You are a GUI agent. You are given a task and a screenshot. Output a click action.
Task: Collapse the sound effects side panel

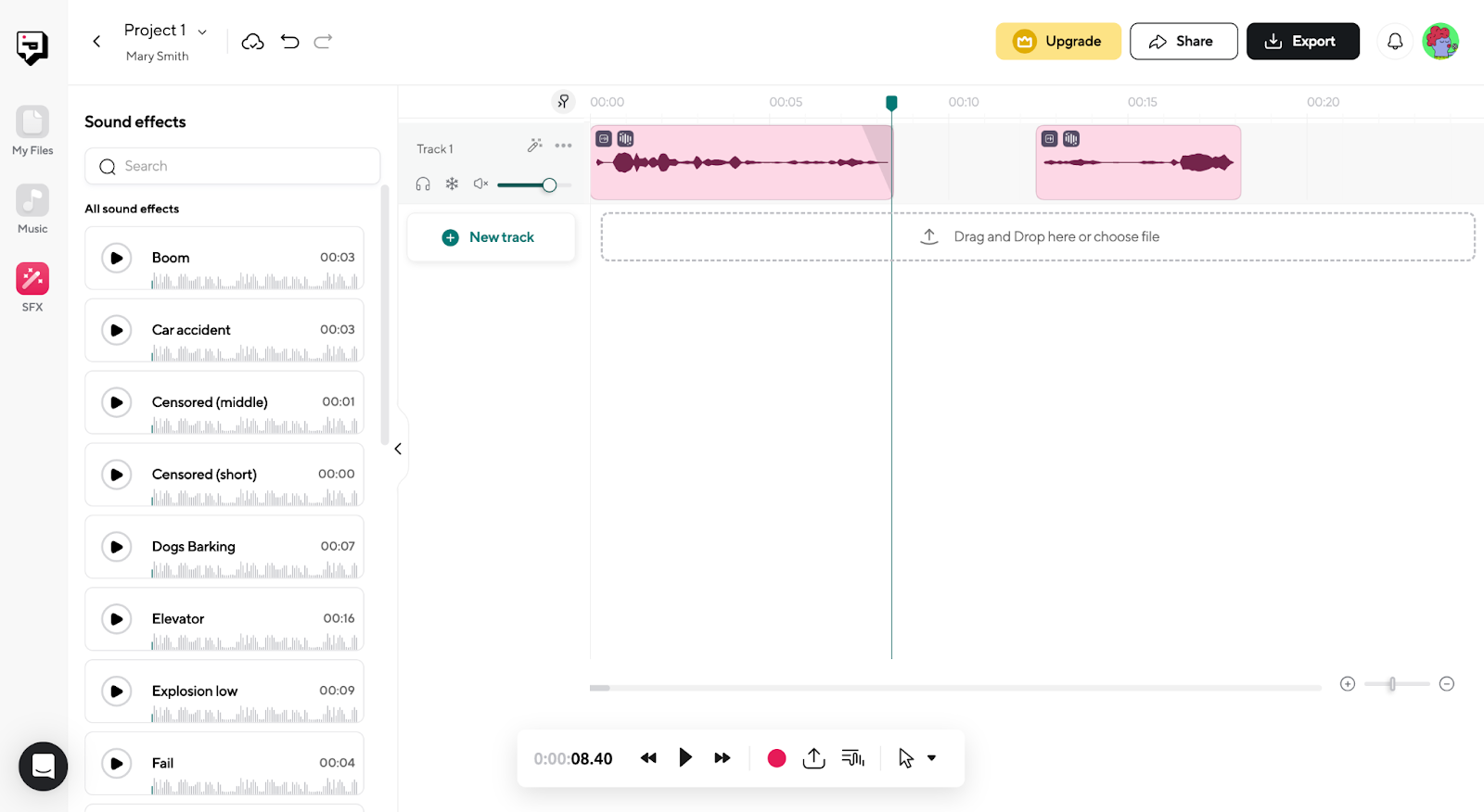398,450
